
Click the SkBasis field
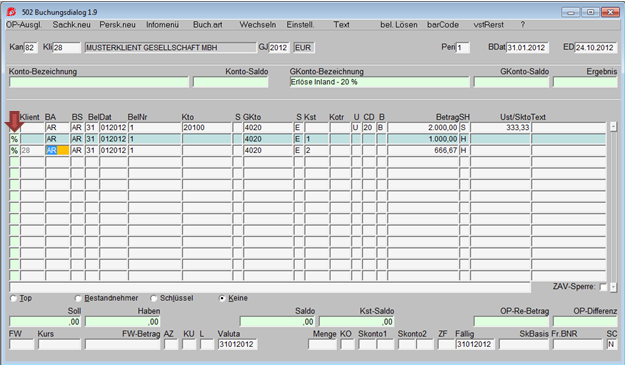[x=524, y=345]
